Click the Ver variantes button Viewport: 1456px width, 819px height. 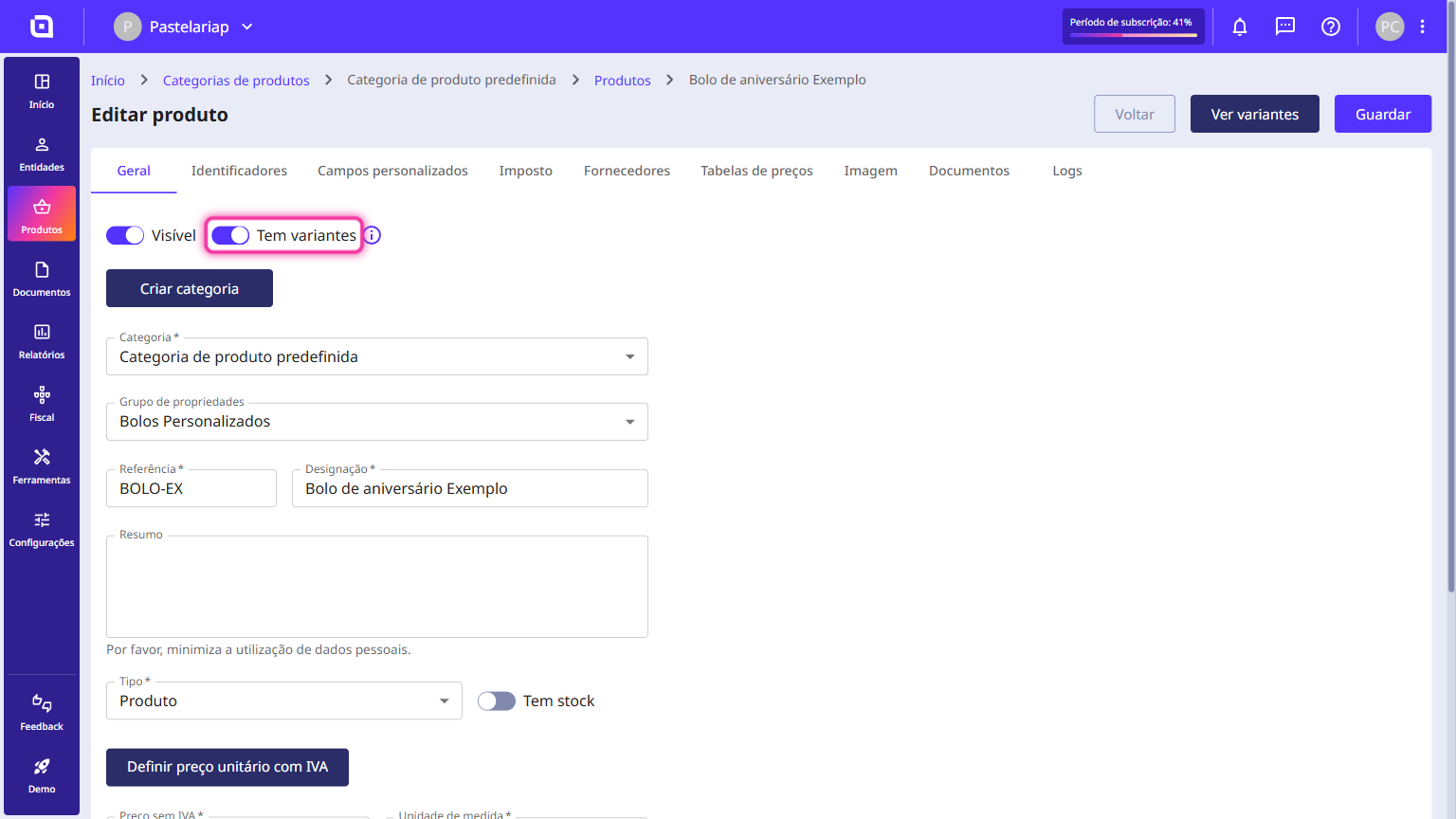tap(1255, 114)
